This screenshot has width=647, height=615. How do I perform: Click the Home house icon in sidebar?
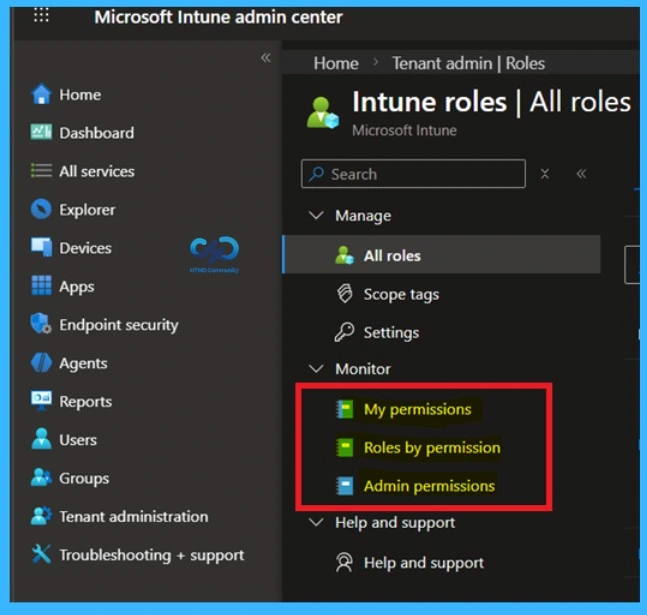41,95
